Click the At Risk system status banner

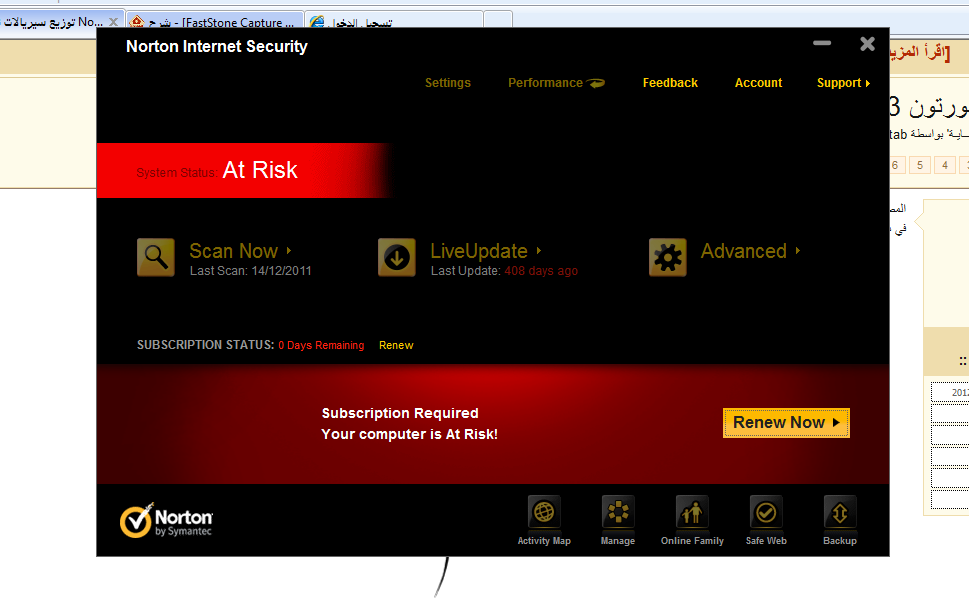click(245, 171)
